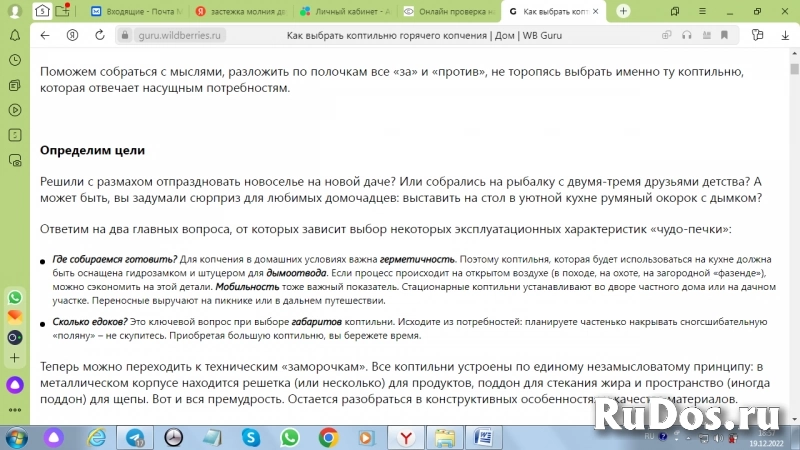This screenshot has width=800, height=450.
Task: Open Yandex home button in toolbar
Action: click(x=72, y=35)
